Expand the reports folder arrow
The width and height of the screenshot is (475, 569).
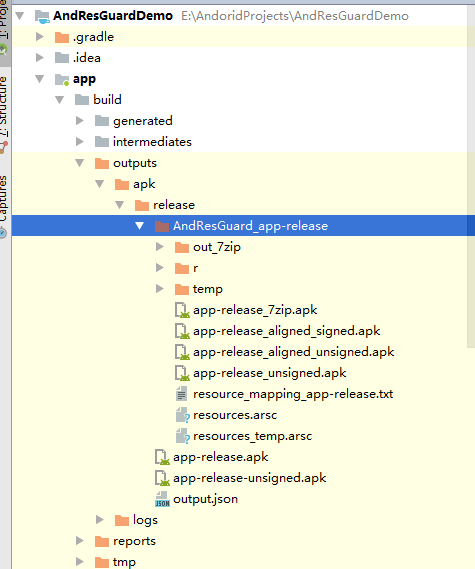click(x=80, y=541)
